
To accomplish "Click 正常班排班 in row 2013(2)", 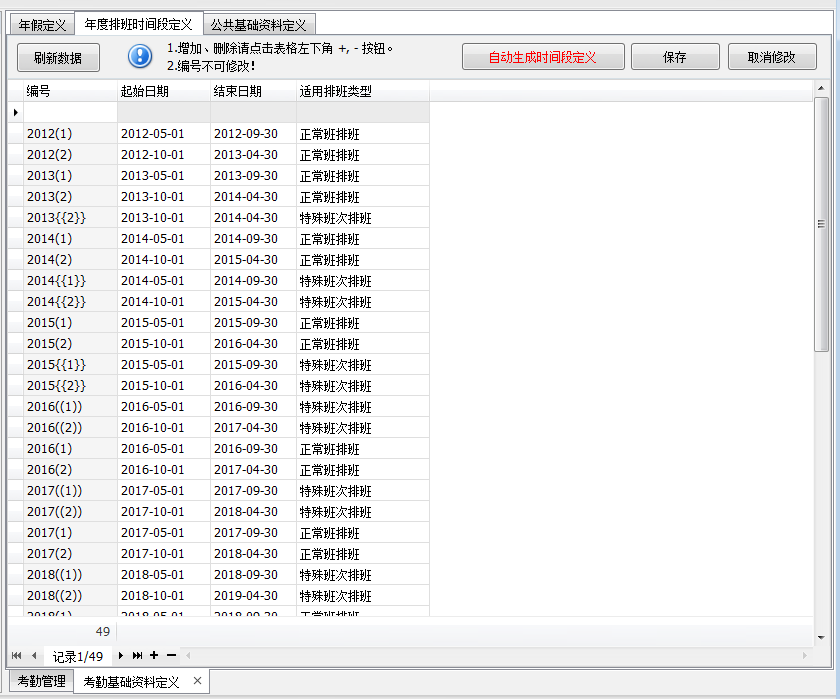I will point(362,197).
